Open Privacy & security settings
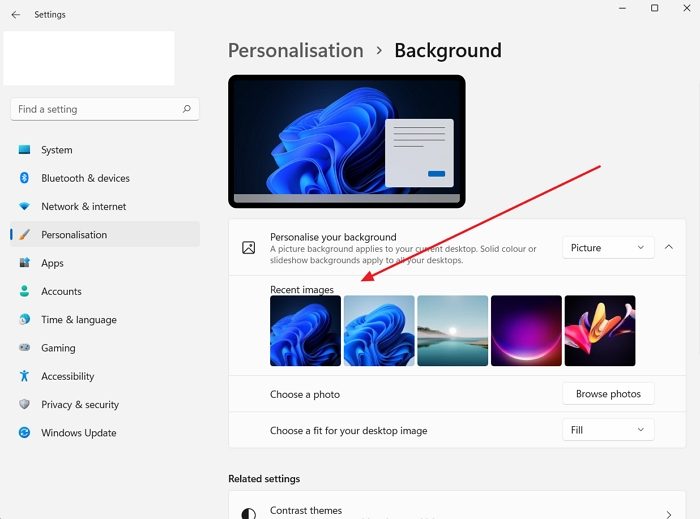 (105, 404)
